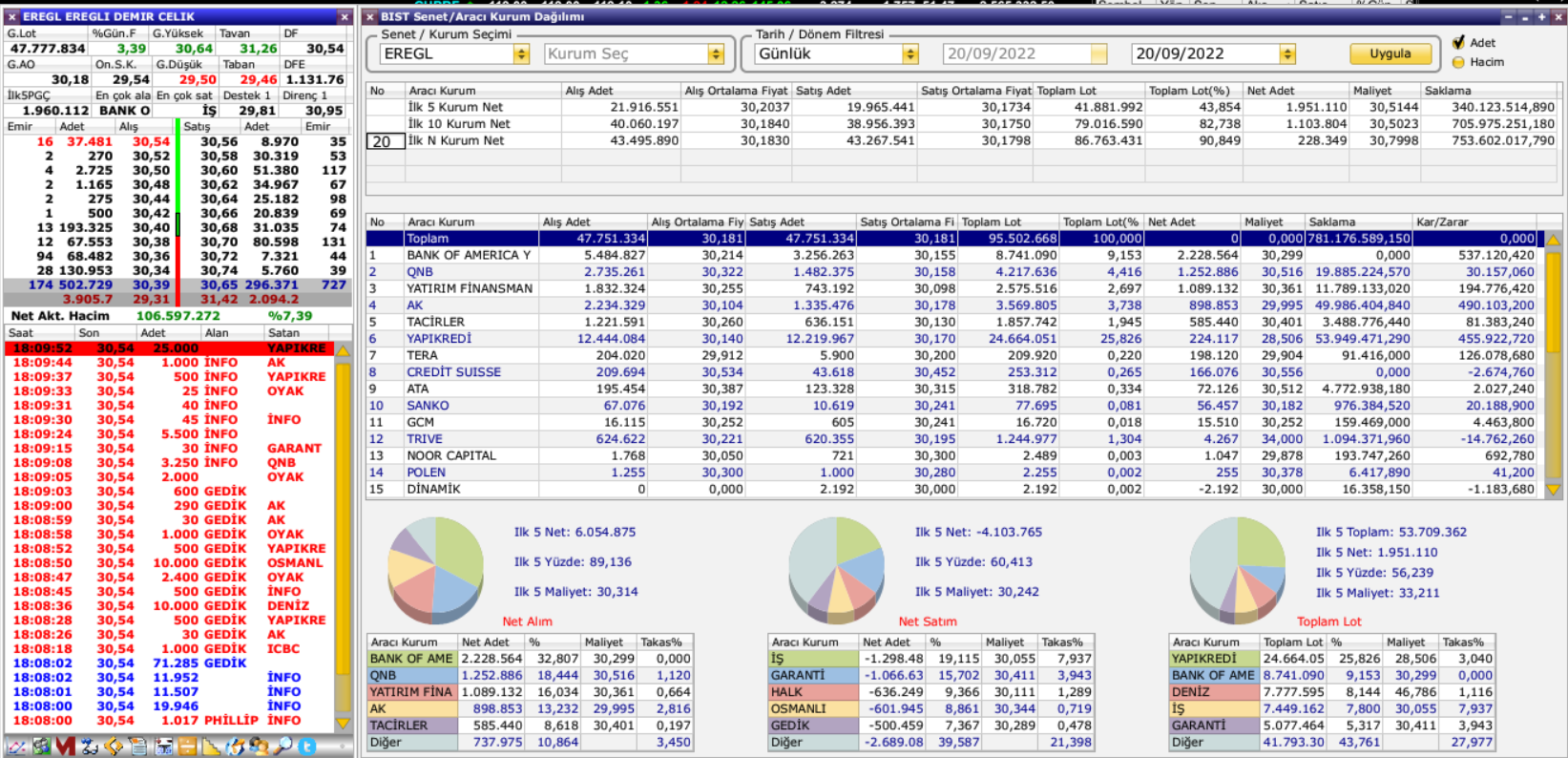The width and height of the screenshot is (1568, 758).
Task: Expand the Günlük period dropdown
Action: 910,54
